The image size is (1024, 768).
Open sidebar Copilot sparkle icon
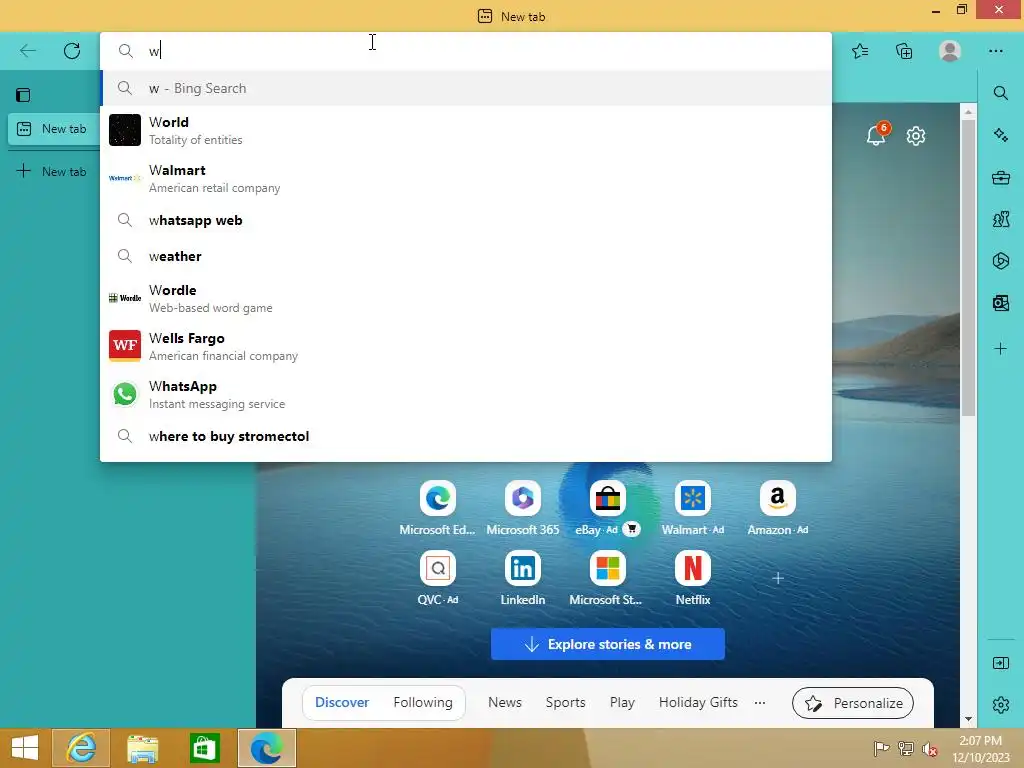coord(1000,135)
